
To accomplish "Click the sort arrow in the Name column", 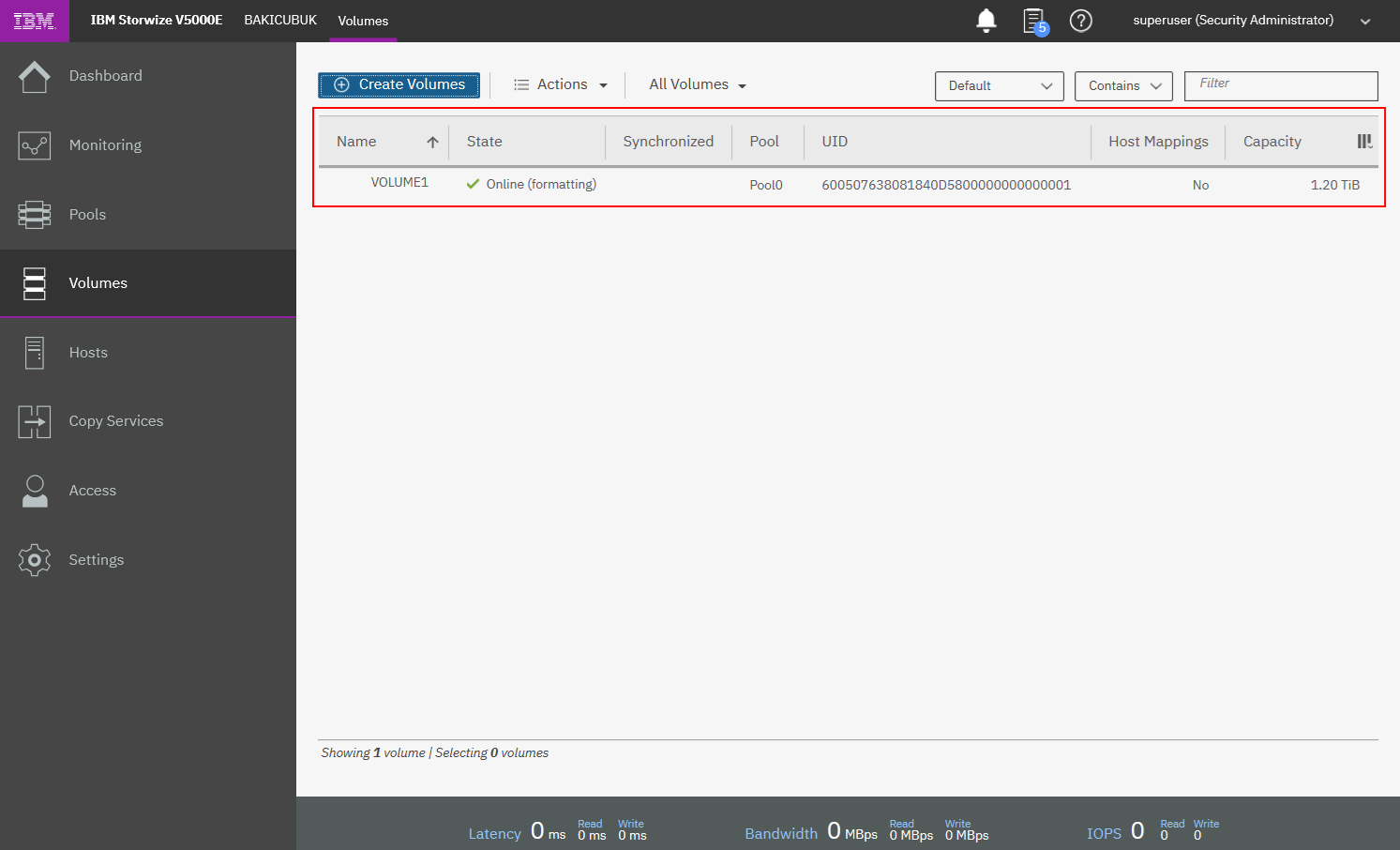I will 432,143.
